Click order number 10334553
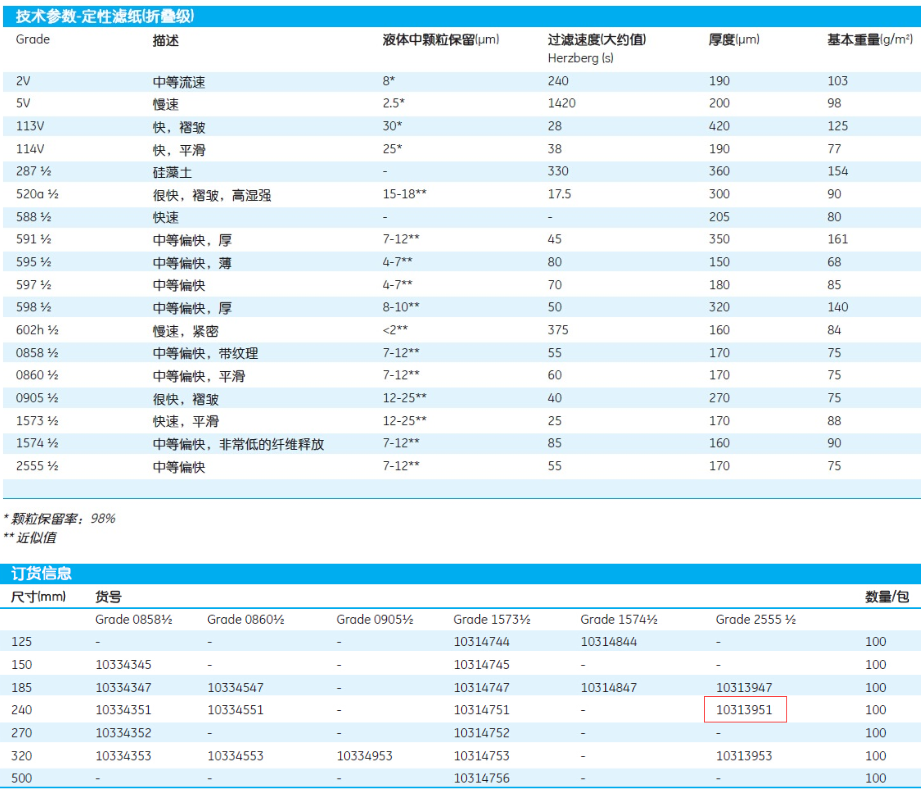This screenshot has height=796, width=921. pos(236,755)
